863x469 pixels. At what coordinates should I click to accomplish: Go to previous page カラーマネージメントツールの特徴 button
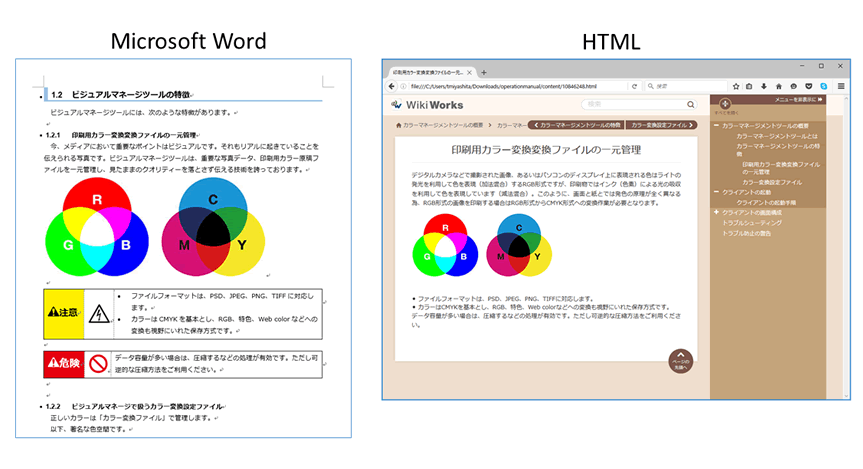pos(576,126)
